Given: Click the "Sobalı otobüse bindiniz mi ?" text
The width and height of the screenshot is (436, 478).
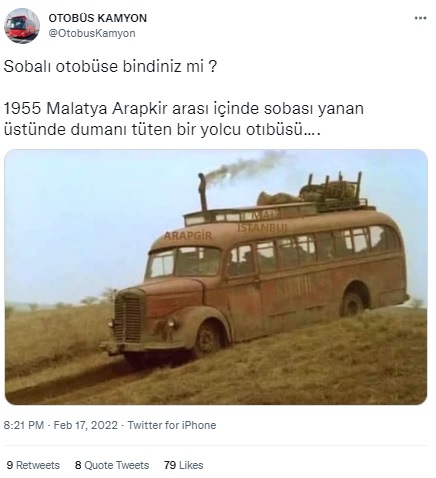Looking at the screenshot, I should (110, 67).
